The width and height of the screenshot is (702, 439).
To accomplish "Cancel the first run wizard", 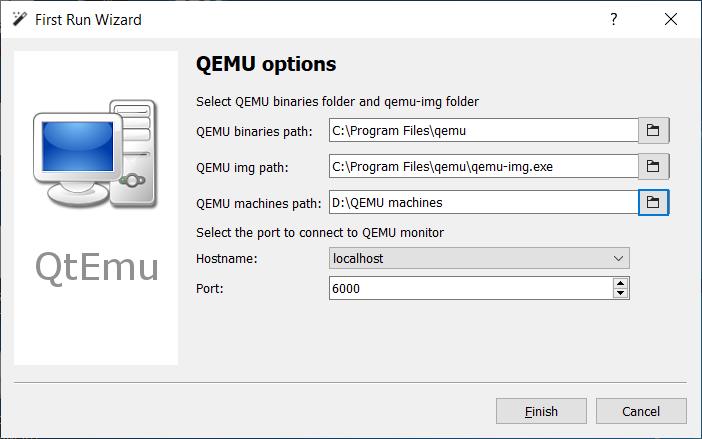I will tap(641, 411).
